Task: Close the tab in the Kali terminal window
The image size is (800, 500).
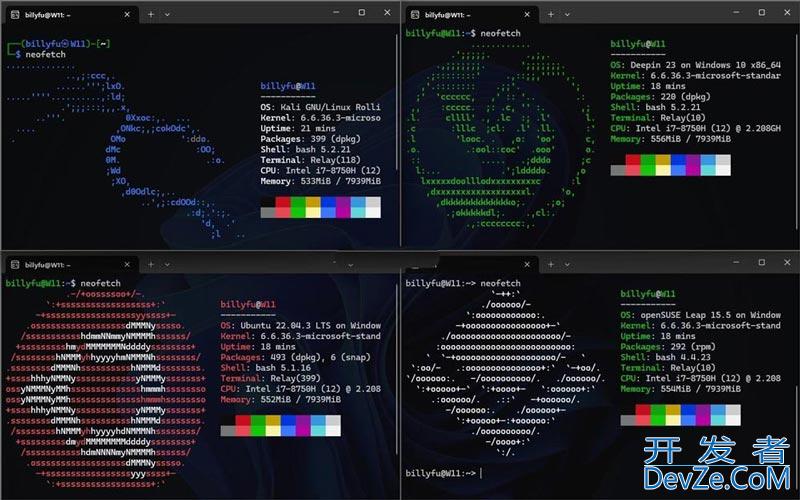Action: pyautogui.click(x=127, y=15)
